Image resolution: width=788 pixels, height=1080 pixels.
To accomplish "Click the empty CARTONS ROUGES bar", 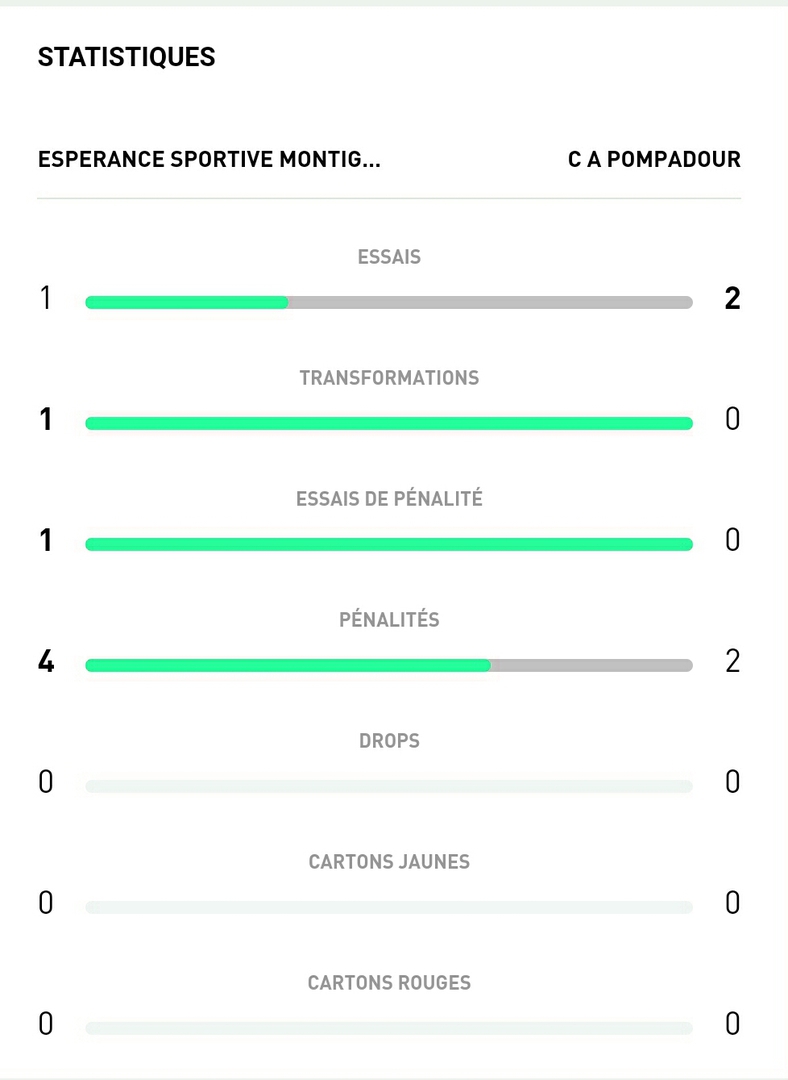I will point(389,1028).
